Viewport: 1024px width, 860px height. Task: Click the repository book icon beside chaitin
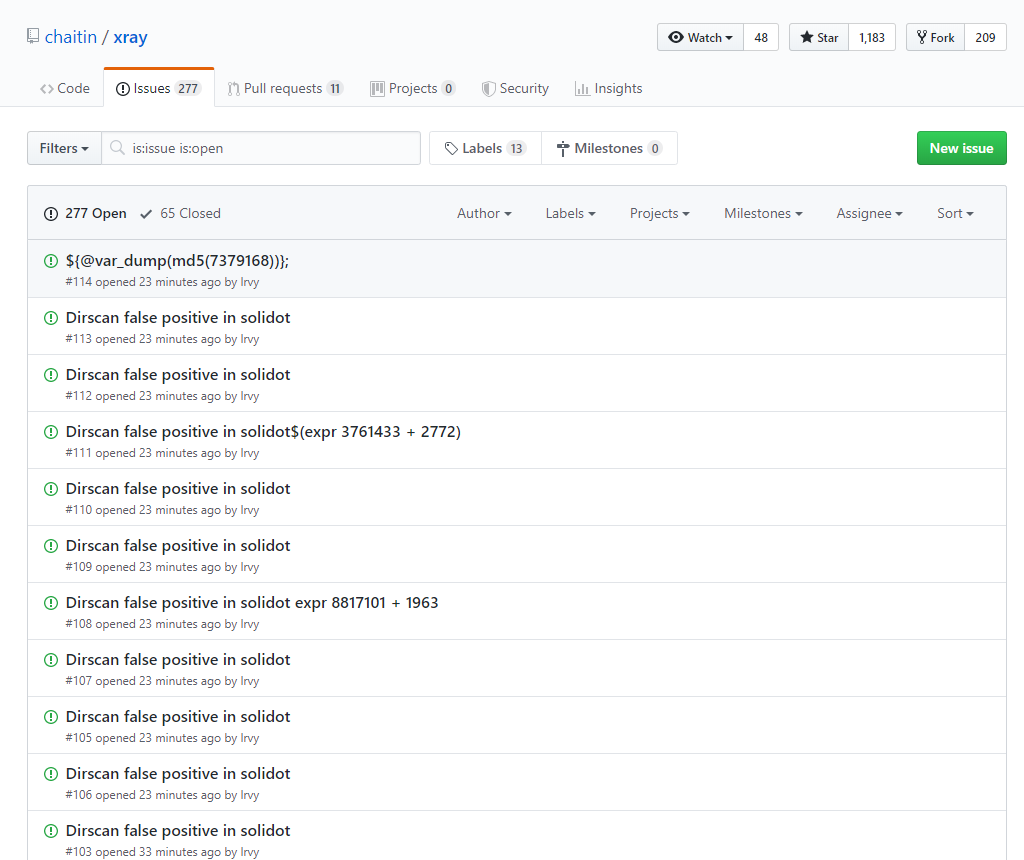[x=33, y=37]
